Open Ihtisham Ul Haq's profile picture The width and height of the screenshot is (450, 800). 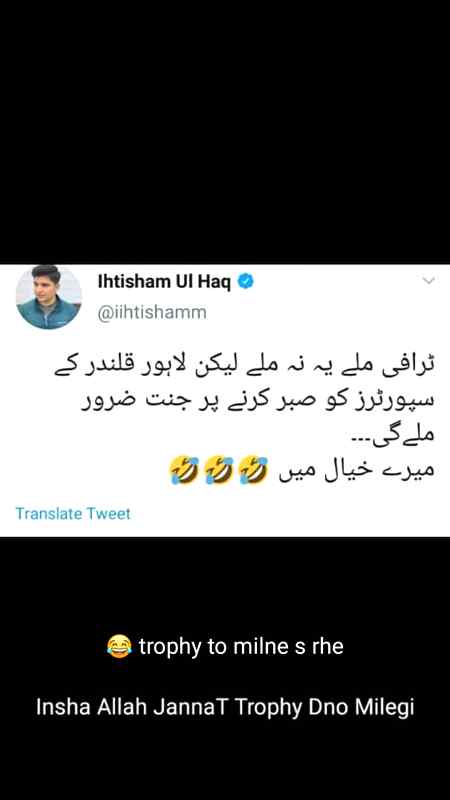[48, 297]
